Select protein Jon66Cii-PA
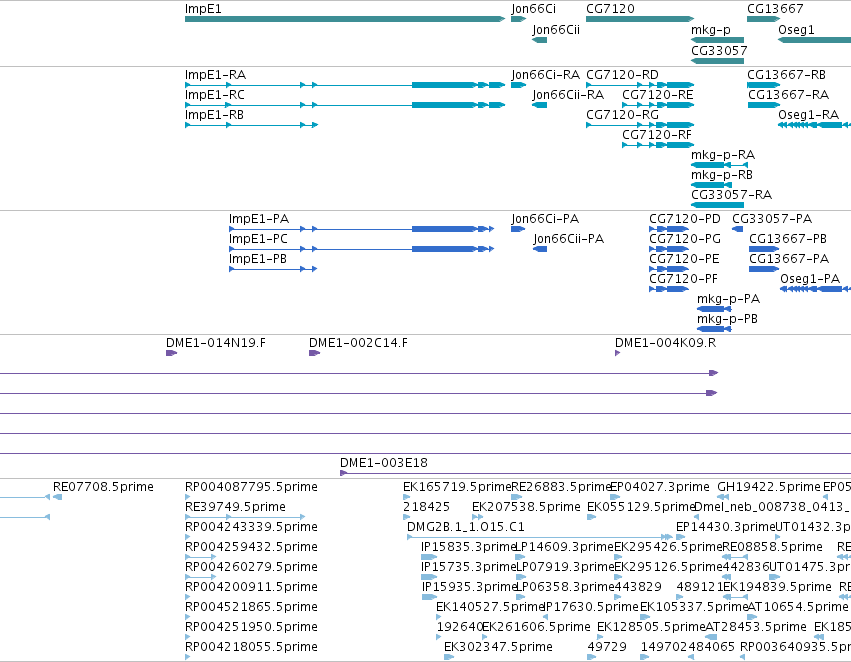The height and width of the screenshot is (662, 851). click(569, 239)
